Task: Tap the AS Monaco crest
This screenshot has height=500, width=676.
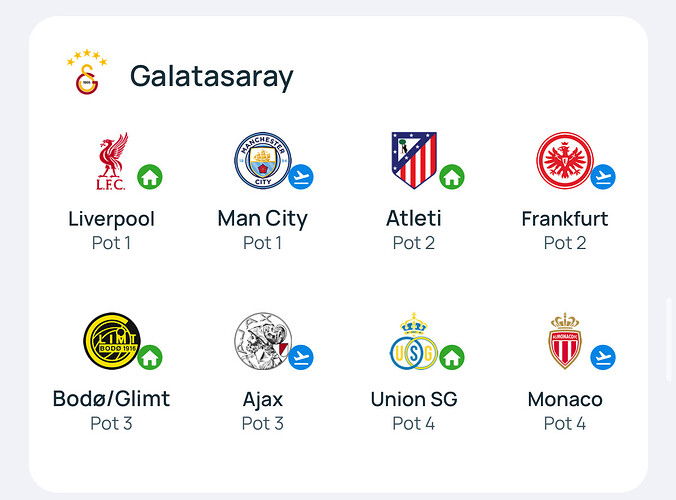Action: (x=565, y=341)
